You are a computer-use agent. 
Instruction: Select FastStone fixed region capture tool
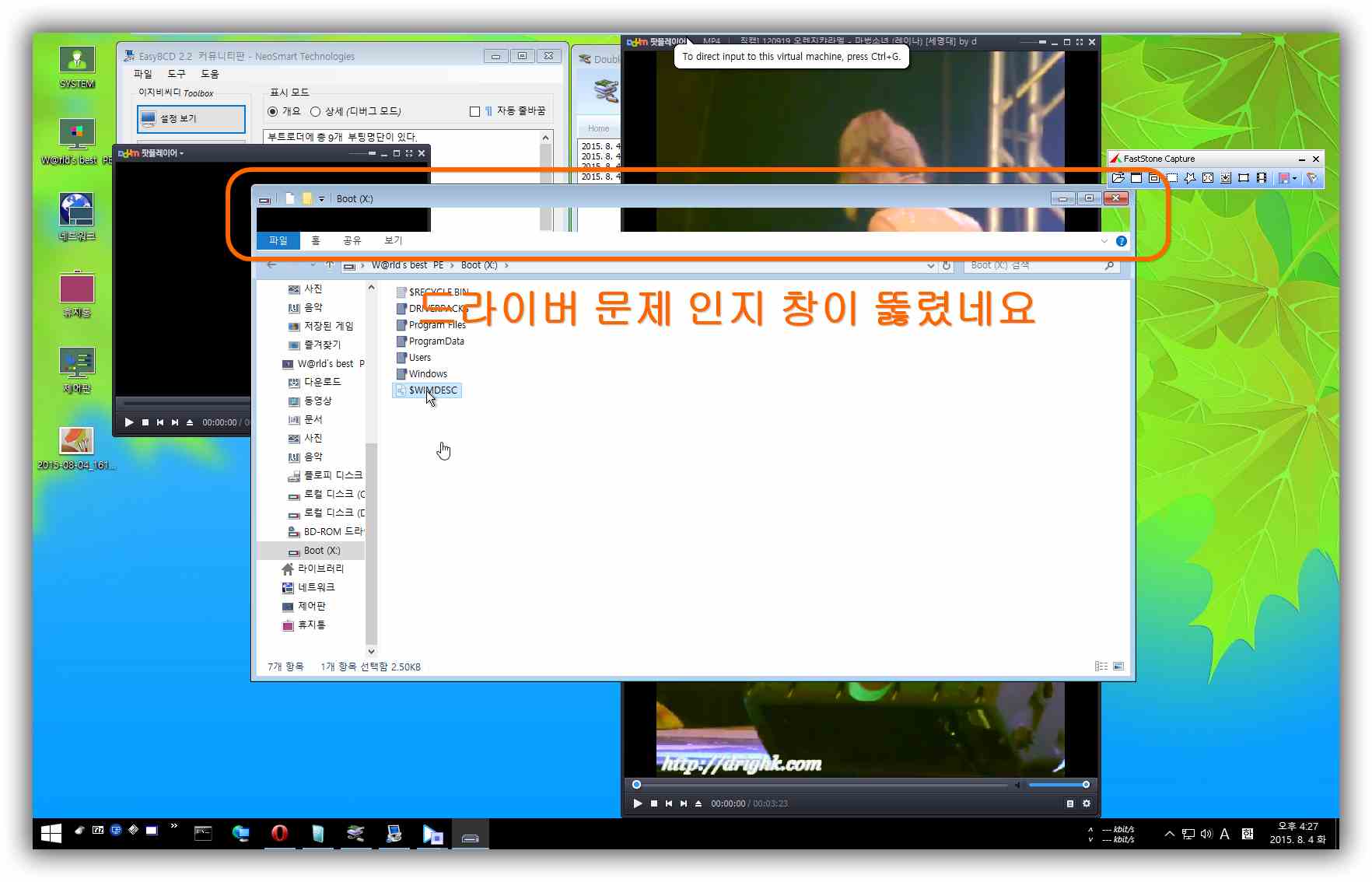1244,178
